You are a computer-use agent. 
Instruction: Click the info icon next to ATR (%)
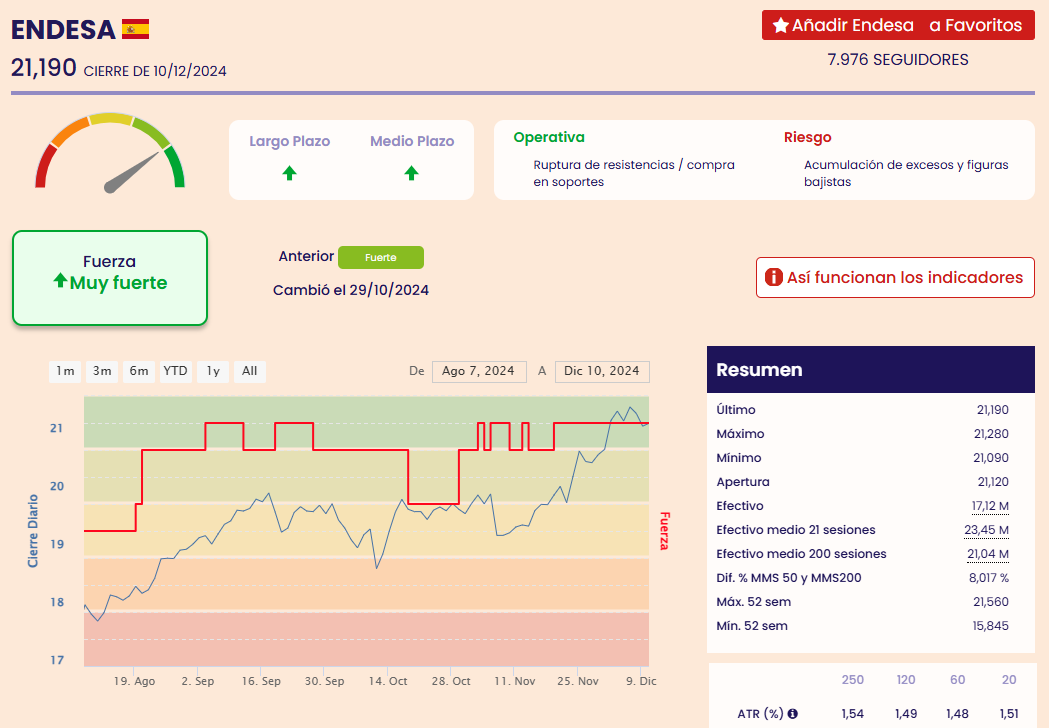coord(793,714)
